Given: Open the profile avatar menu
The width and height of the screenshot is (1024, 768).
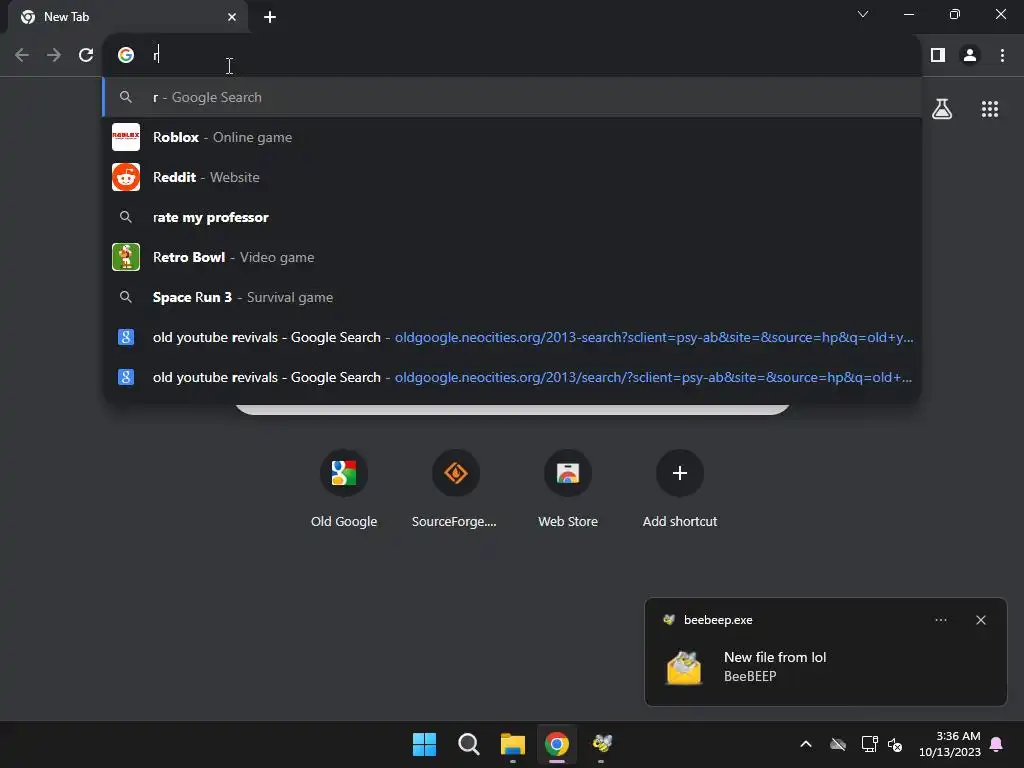Looking at the screenshot, I should click(x=970, y=55).
